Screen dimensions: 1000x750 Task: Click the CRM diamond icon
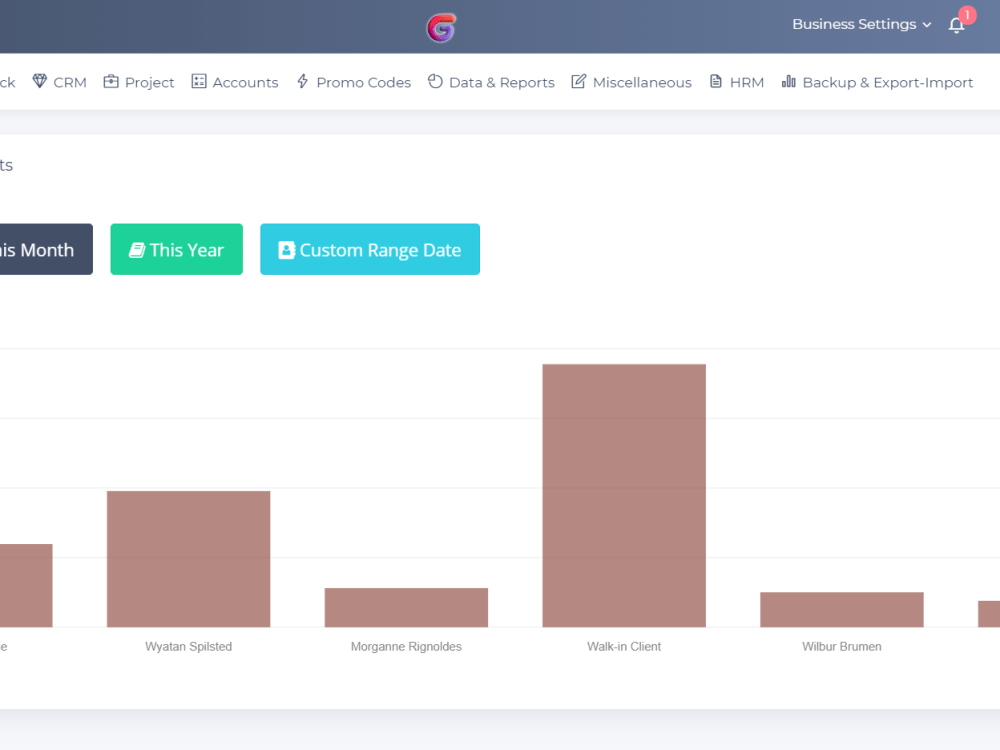pyautogui.click(x=40, y=81)
